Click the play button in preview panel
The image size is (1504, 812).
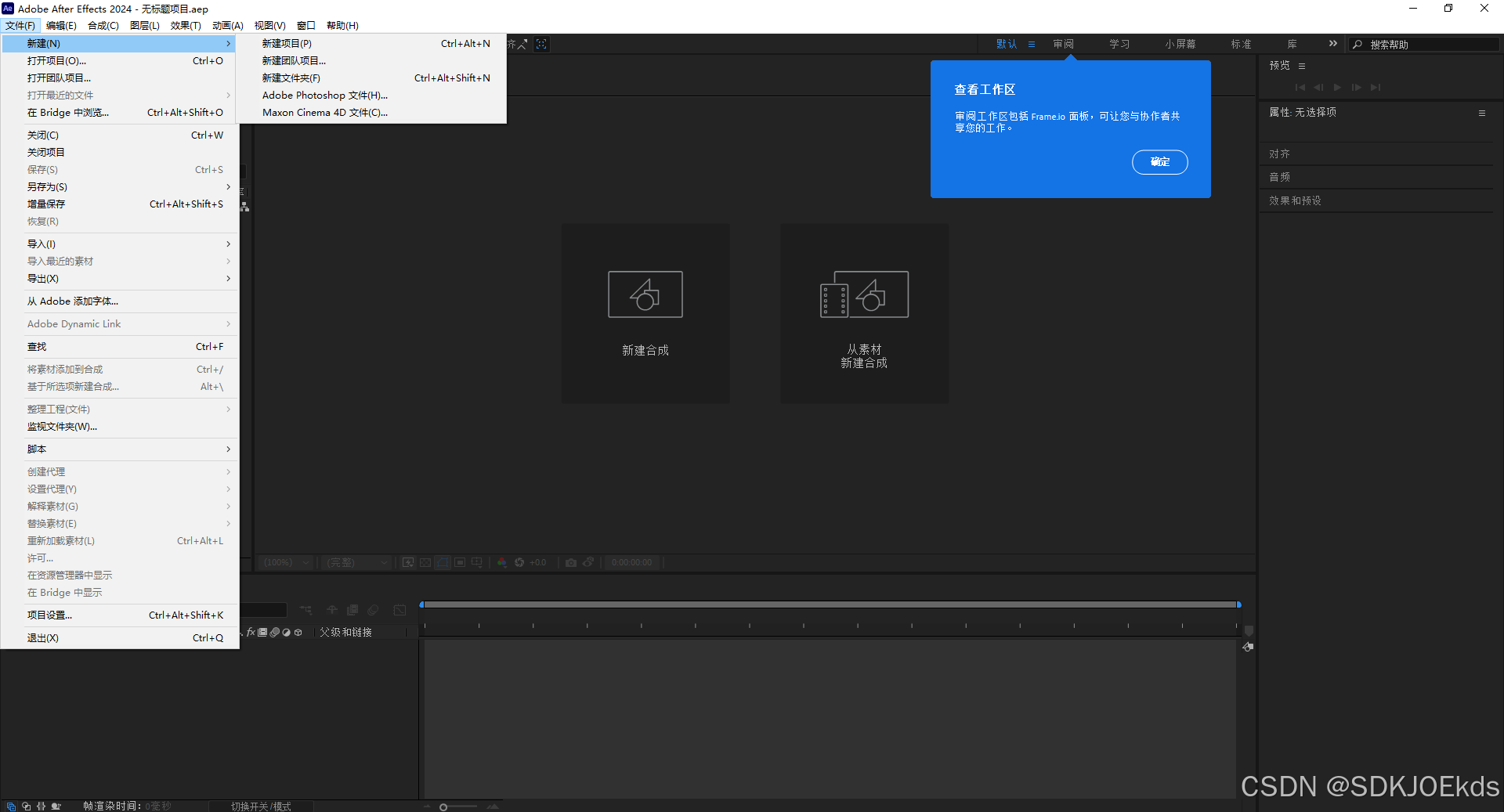[1337, 88]
